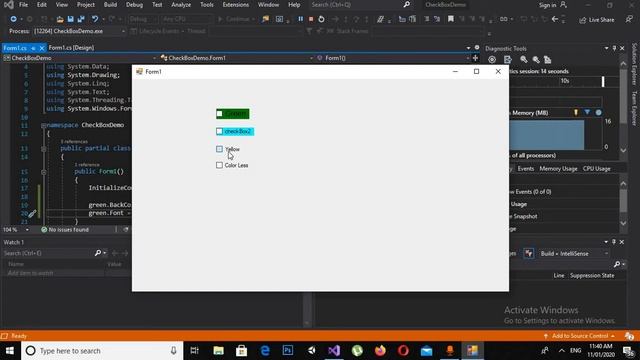Switch to Memory Usage tab
This screenshot has height=360, width=640.
[558, 169]
